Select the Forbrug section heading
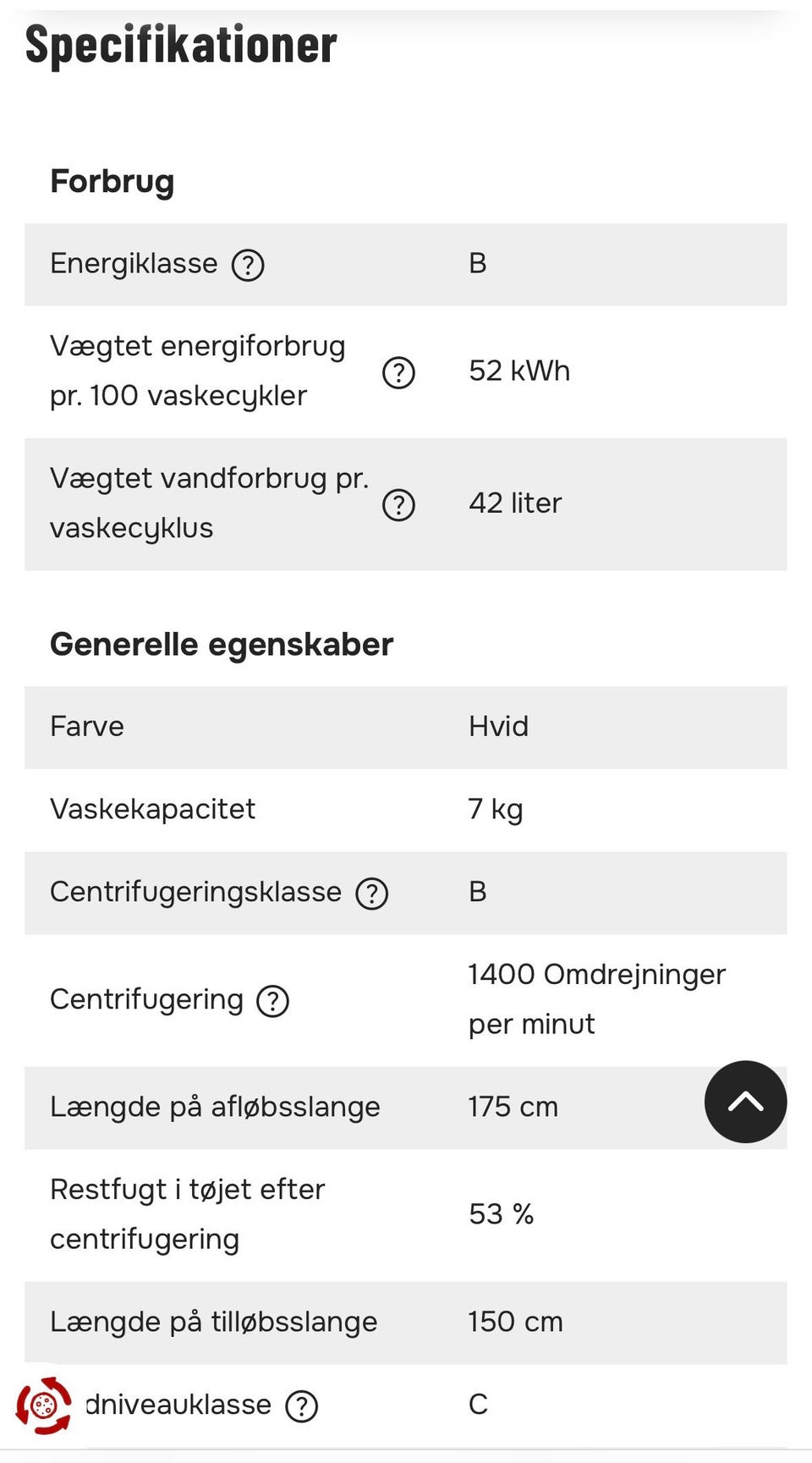812x1463 pixels. point(112,181)
